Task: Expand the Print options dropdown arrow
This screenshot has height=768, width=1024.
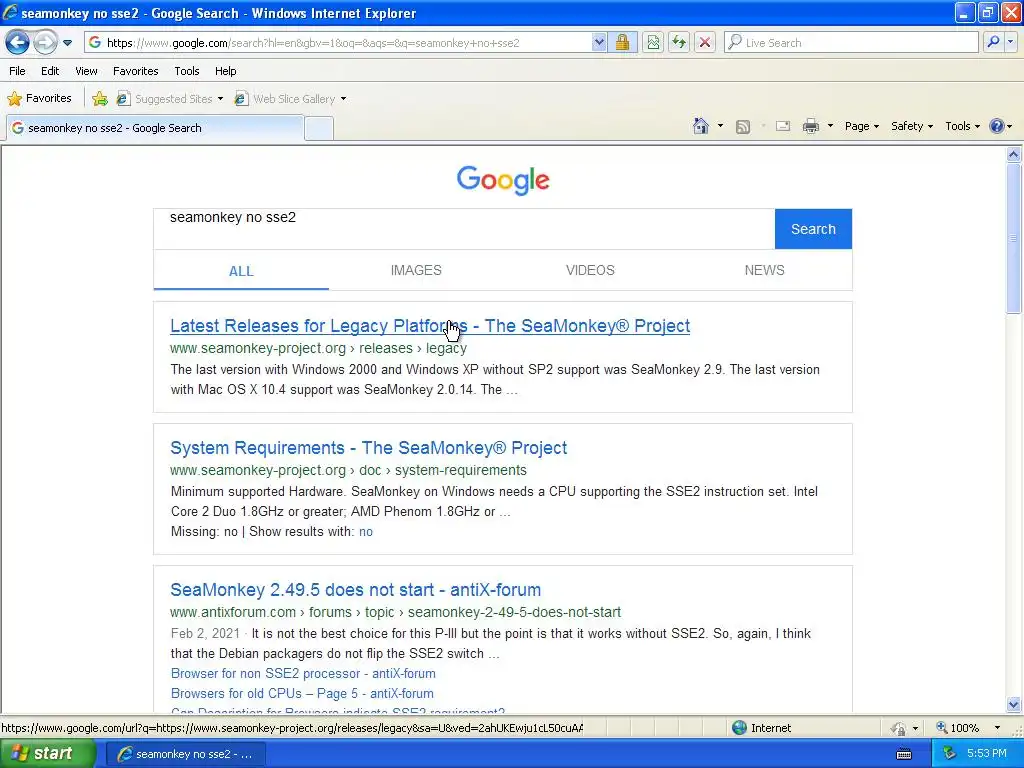Action: click(x=830, y=126)
